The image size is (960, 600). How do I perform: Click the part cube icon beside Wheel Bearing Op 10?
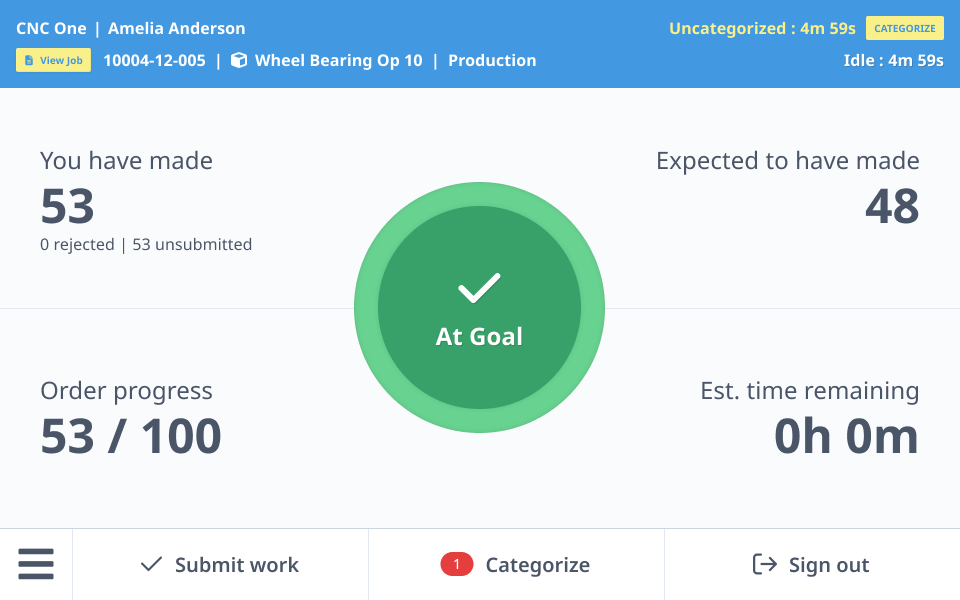coord(238,60)
